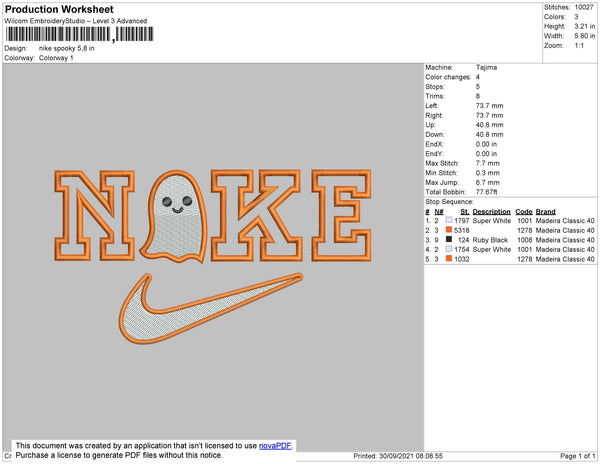Click the Height value '3.21 in'
This screenshot has height=464, width=600.
(585, 26)
